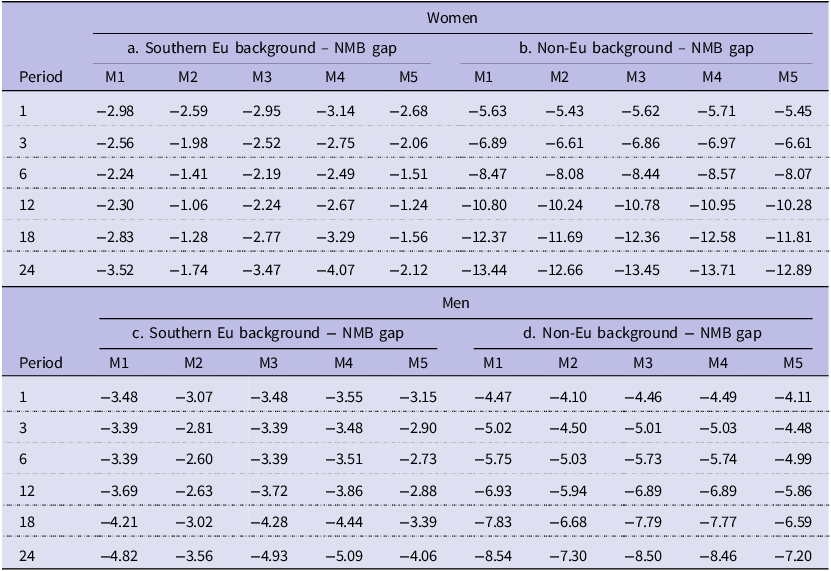Select the Southern Eu background women header

click(x=262, y=48)
